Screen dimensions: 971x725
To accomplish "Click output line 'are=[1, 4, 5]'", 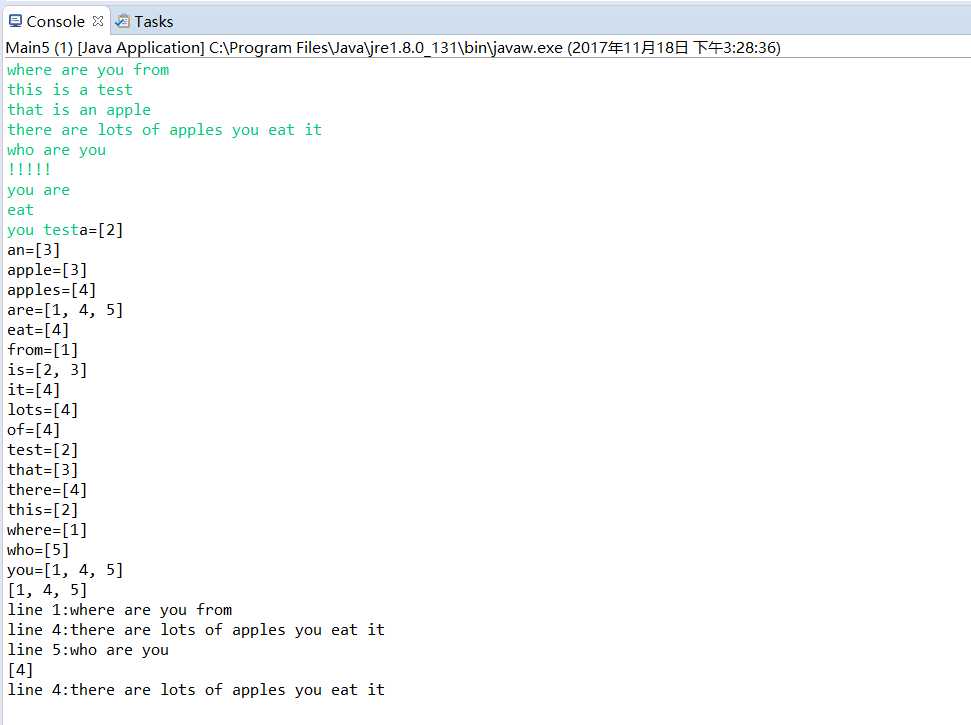I will coord(65,310).
